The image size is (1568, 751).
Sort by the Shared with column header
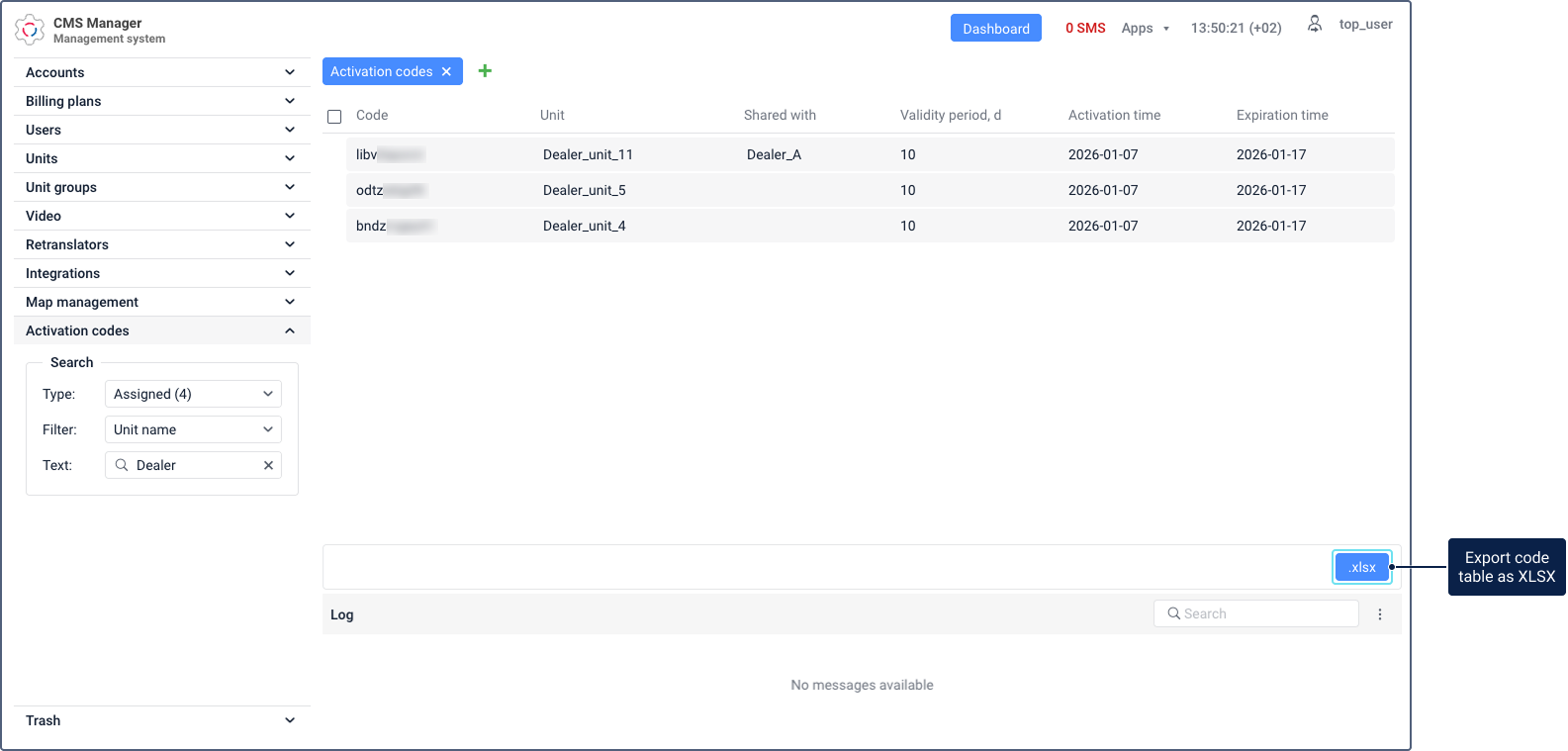pyautogui.click(x=780, y=115)
